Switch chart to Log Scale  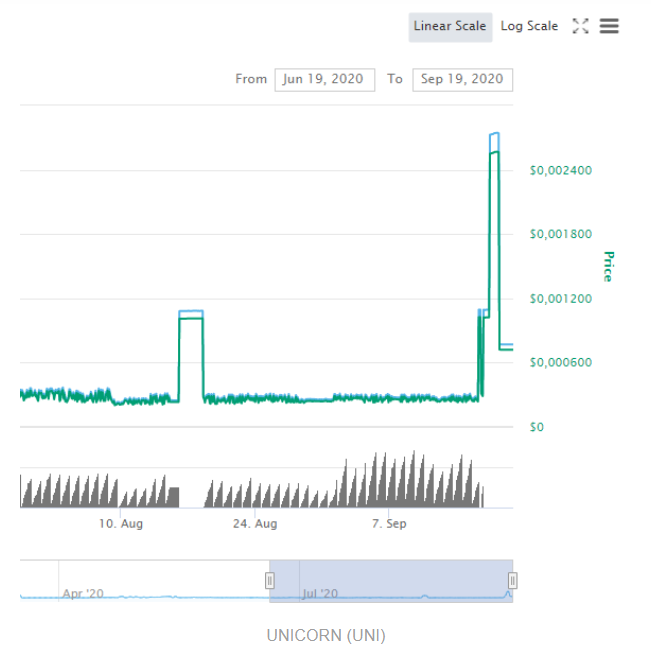pyautogui.click(x=529, y=26)
